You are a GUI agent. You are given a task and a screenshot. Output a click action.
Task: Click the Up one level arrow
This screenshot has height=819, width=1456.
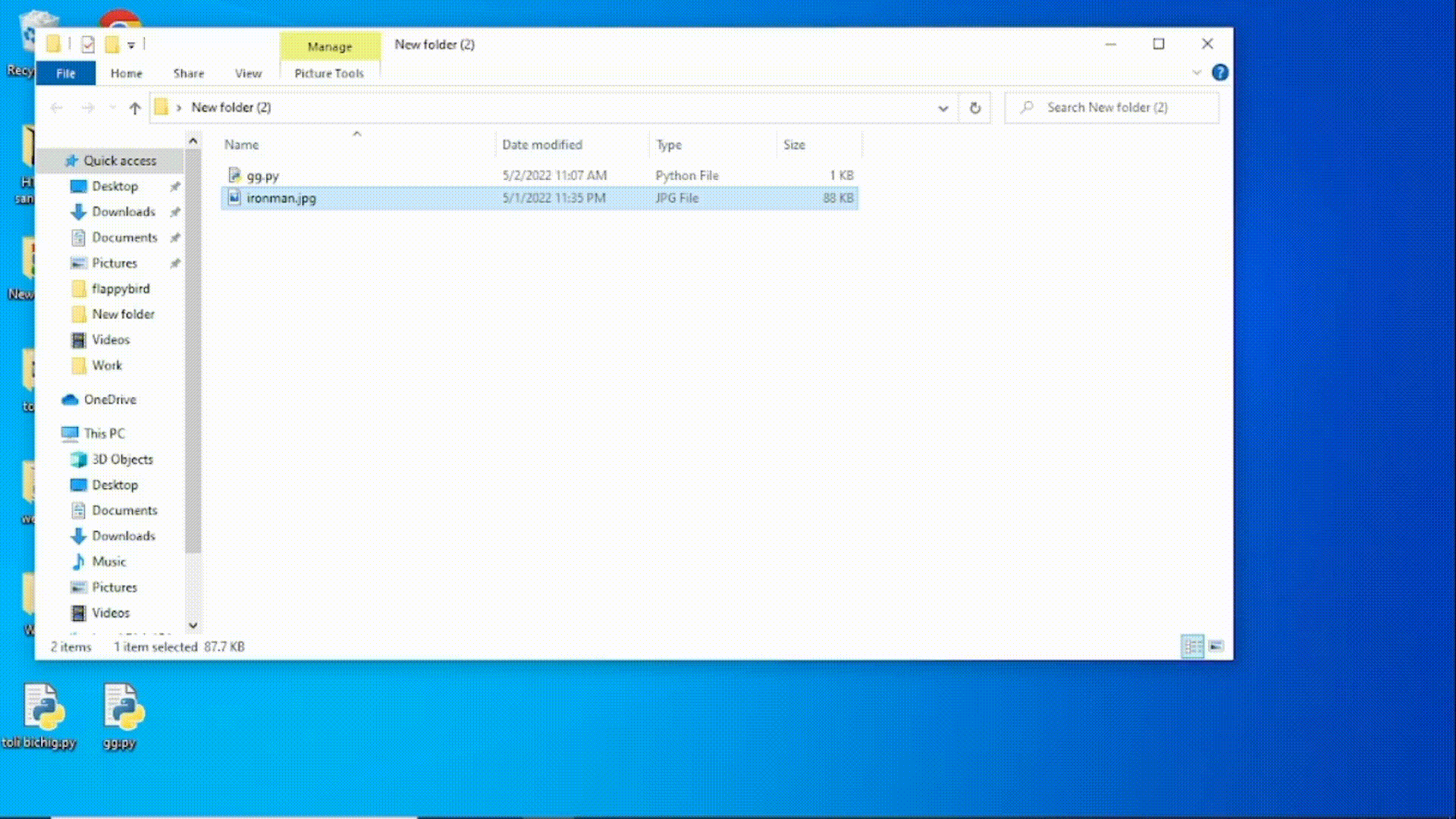tap(135, 108)
